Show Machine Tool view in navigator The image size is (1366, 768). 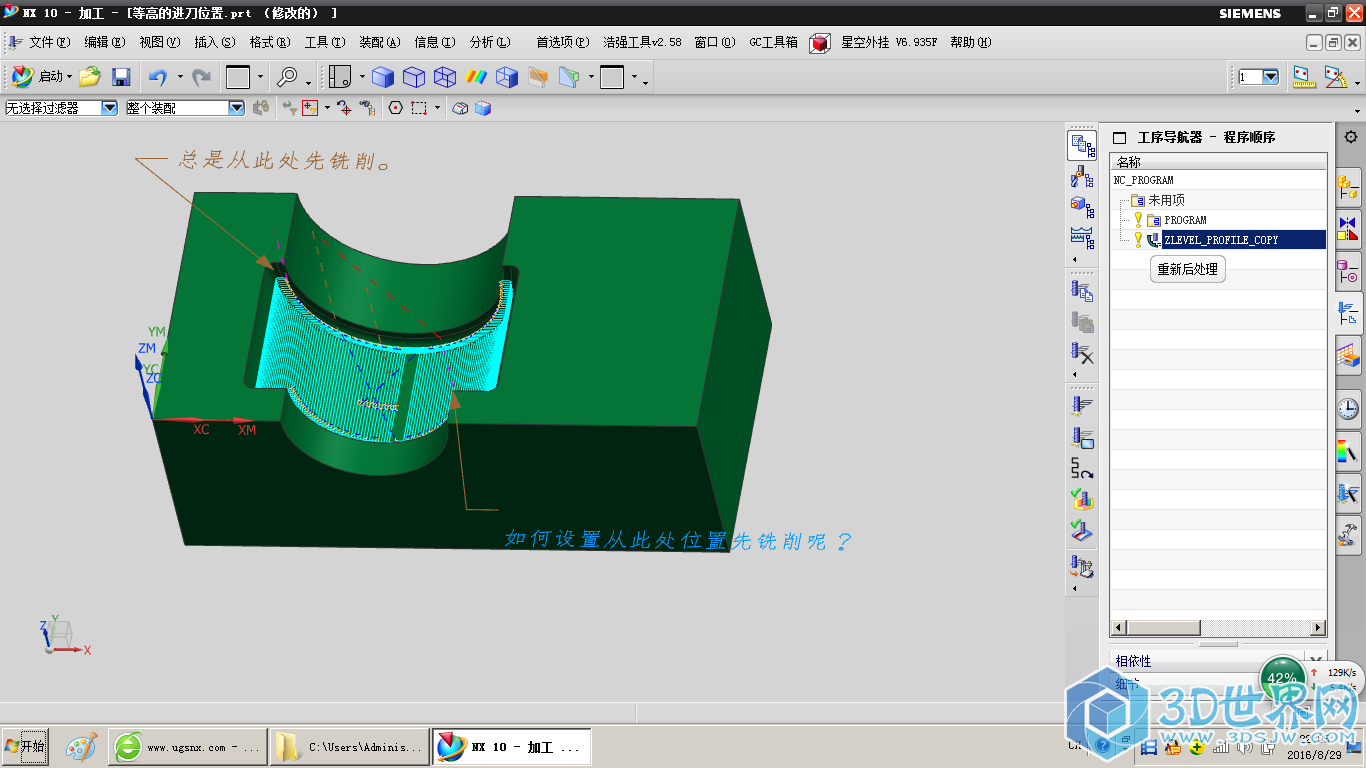pyautogui.click(x=1082, y=178)
